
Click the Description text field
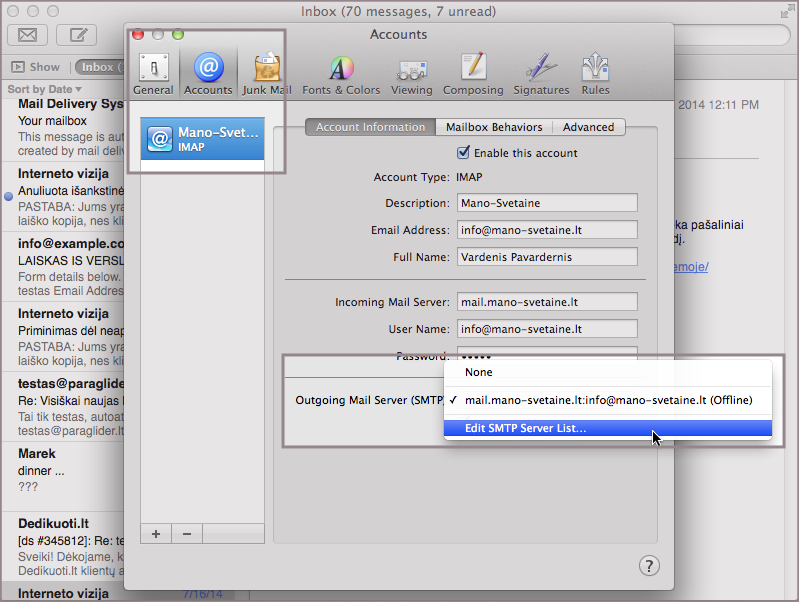click(547, 203)
